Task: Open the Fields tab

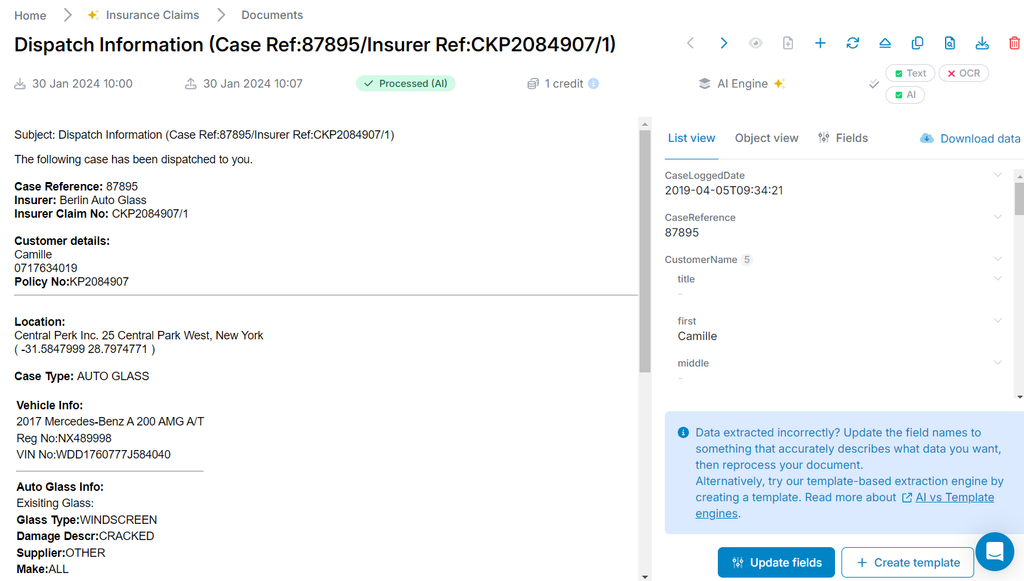Action: (843, 138)
